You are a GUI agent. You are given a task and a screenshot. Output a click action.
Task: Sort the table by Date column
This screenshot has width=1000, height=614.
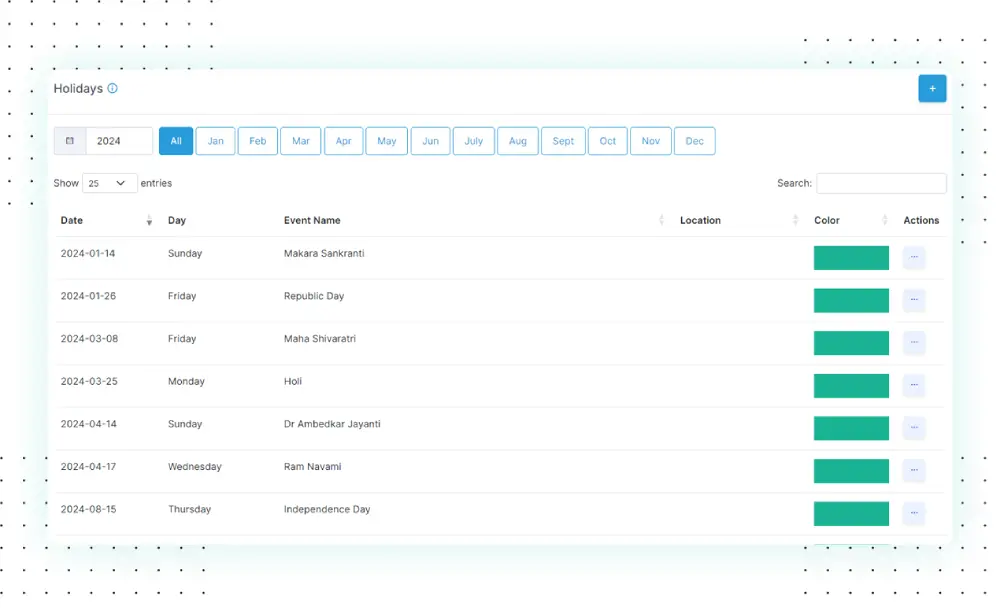(149, 220)
